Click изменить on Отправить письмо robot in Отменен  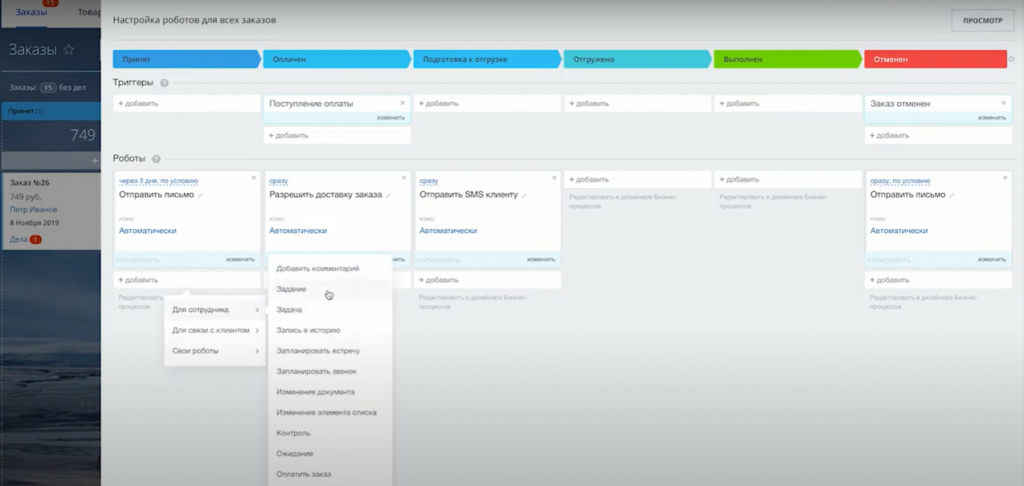click(991, 259)
